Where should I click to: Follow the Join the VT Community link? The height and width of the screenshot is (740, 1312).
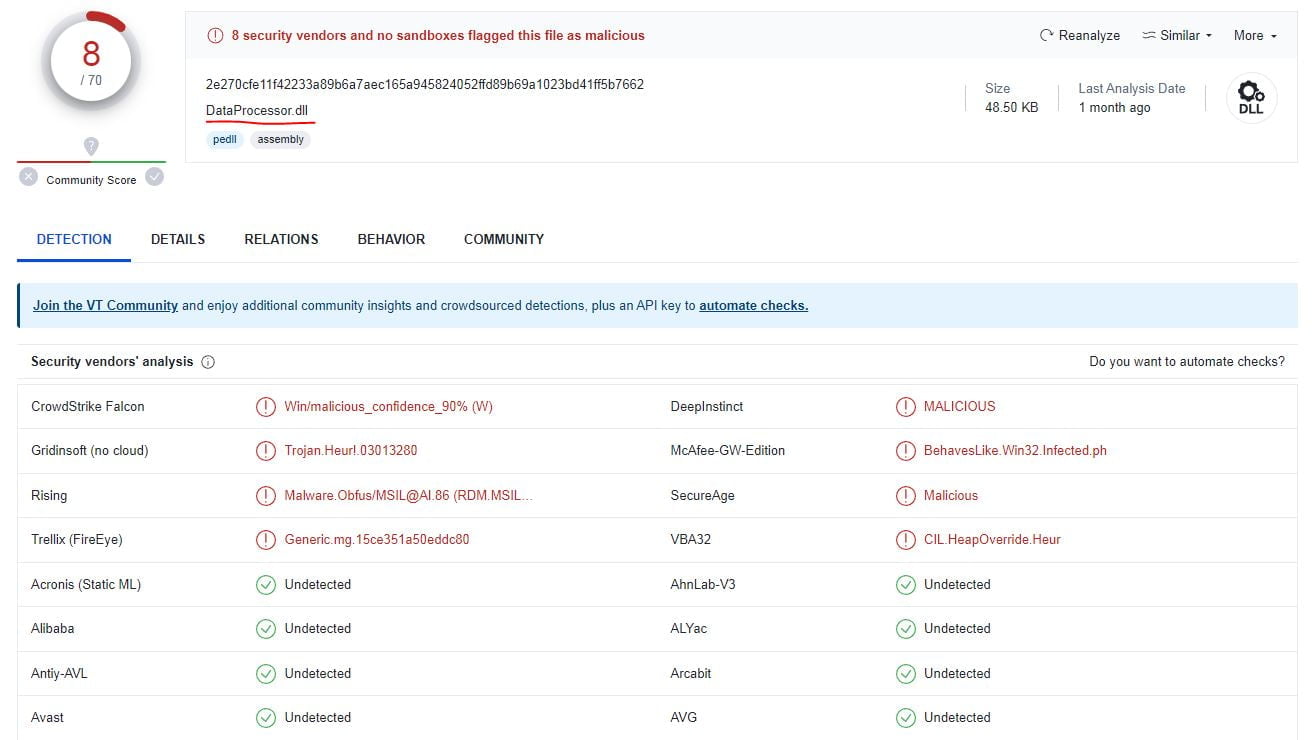[105, 306]
